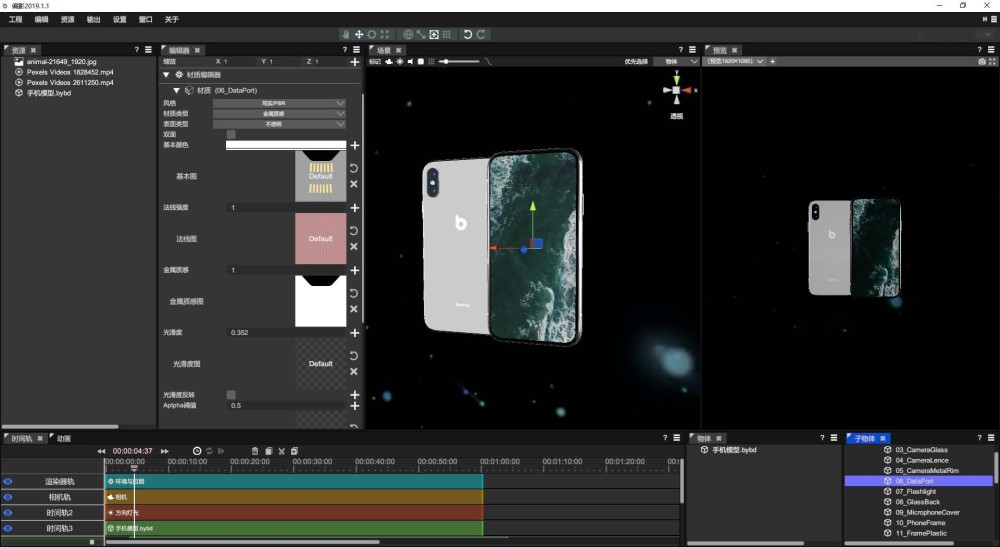Enable the 双面 checkbox
The height and width of the screenshot is (547, 1000).
coord(231,134)
